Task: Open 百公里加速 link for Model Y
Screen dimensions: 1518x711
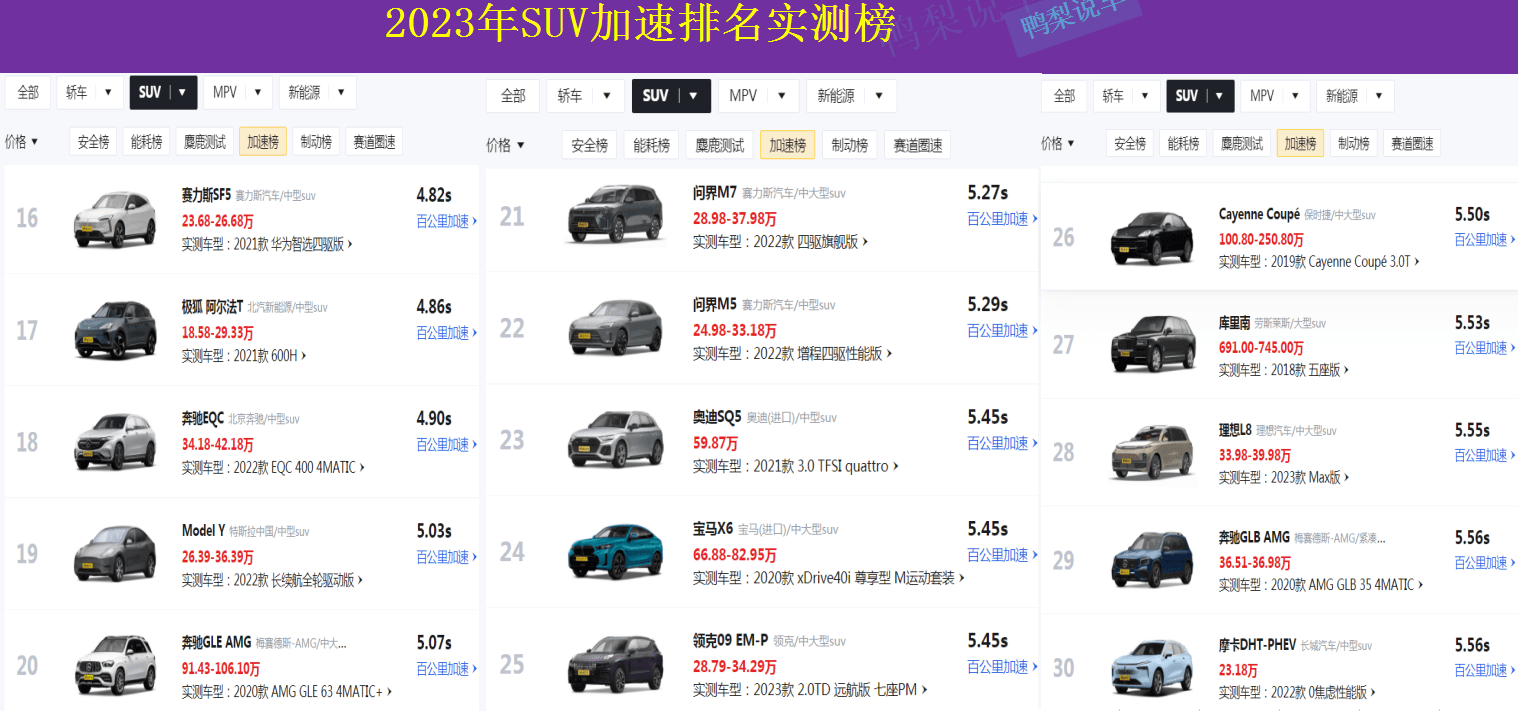Action: (x=446, y=557)
